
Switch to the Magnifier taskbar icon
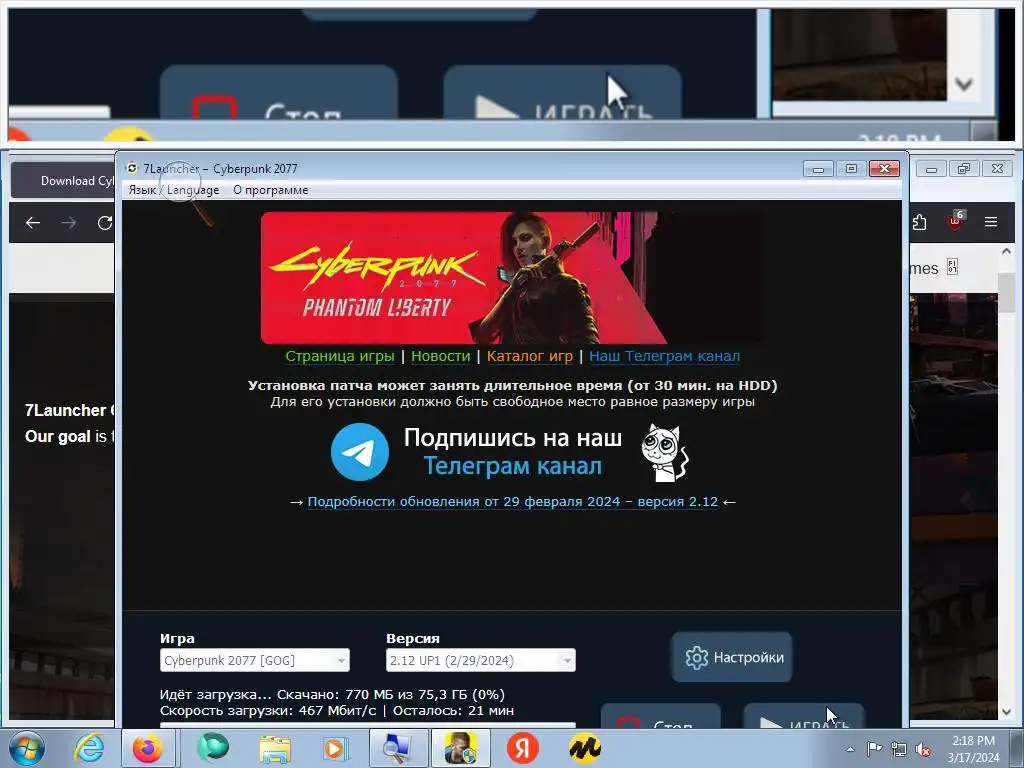point(398,748)
